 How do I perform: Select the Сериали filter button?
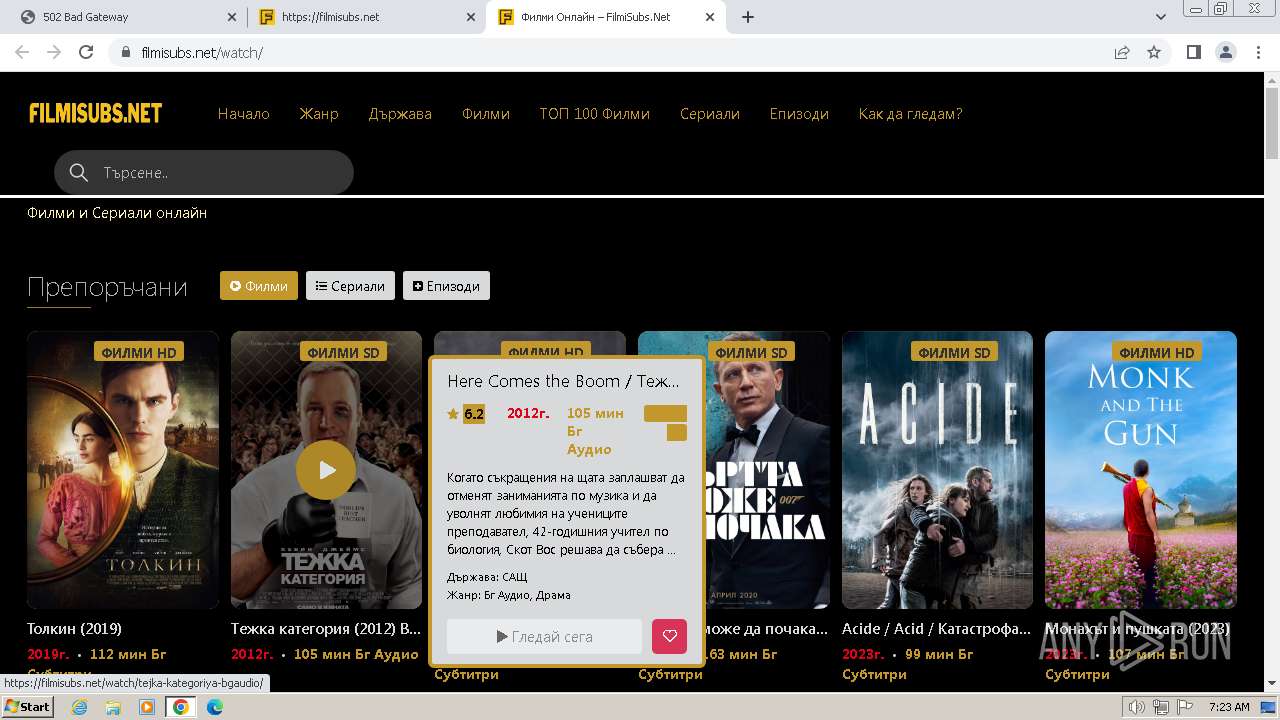[350, 286]
